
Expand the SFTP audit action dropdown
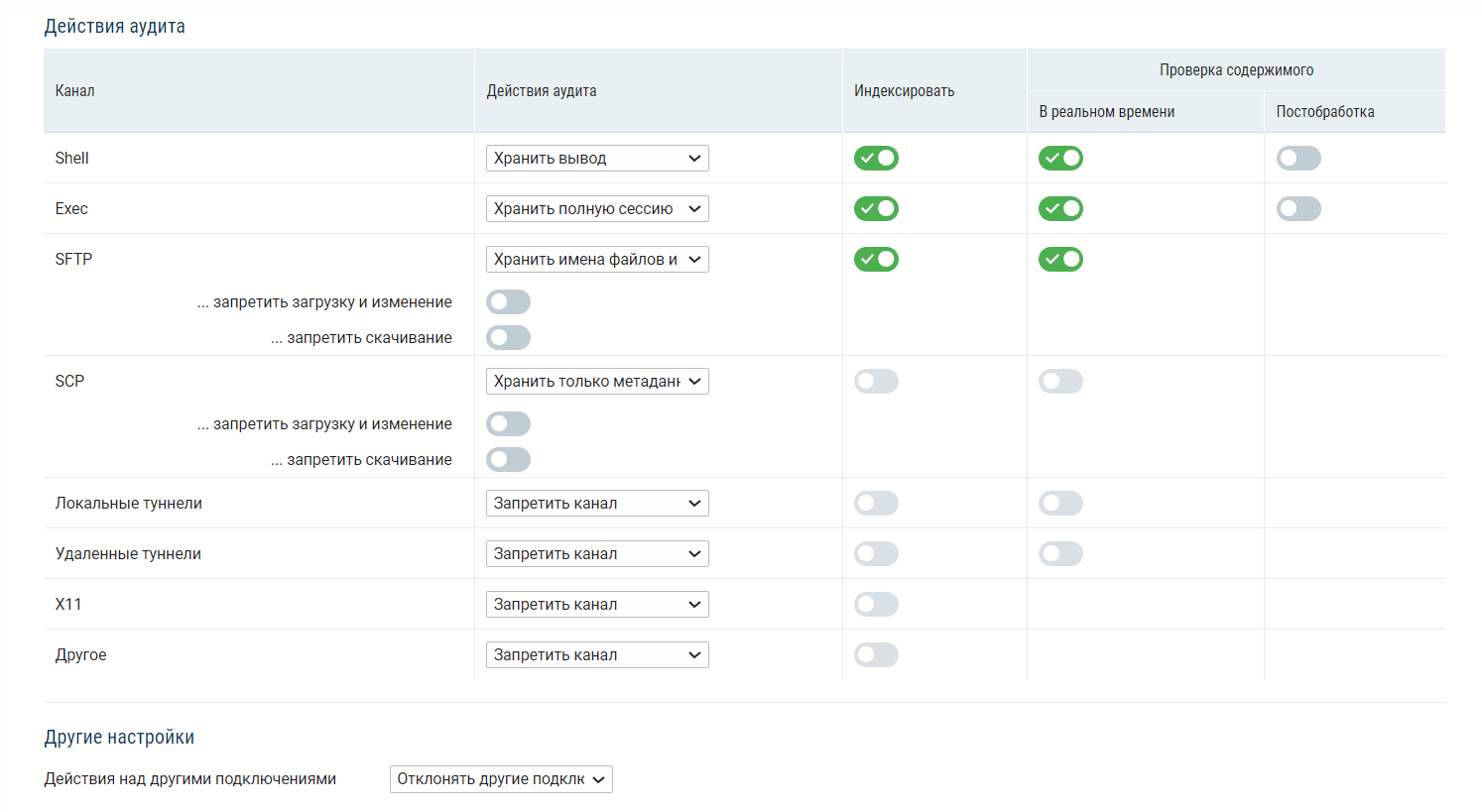[597, 260]
